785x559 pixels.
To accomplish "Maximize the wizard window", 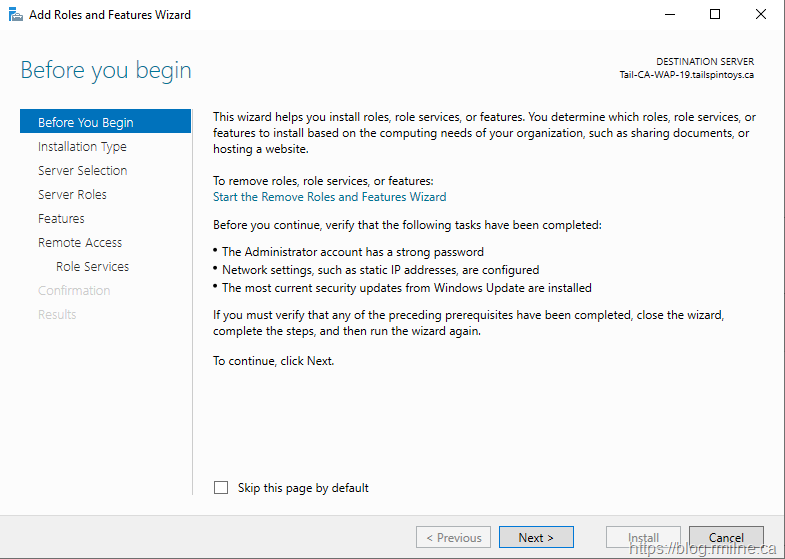I will coord(715,15).
